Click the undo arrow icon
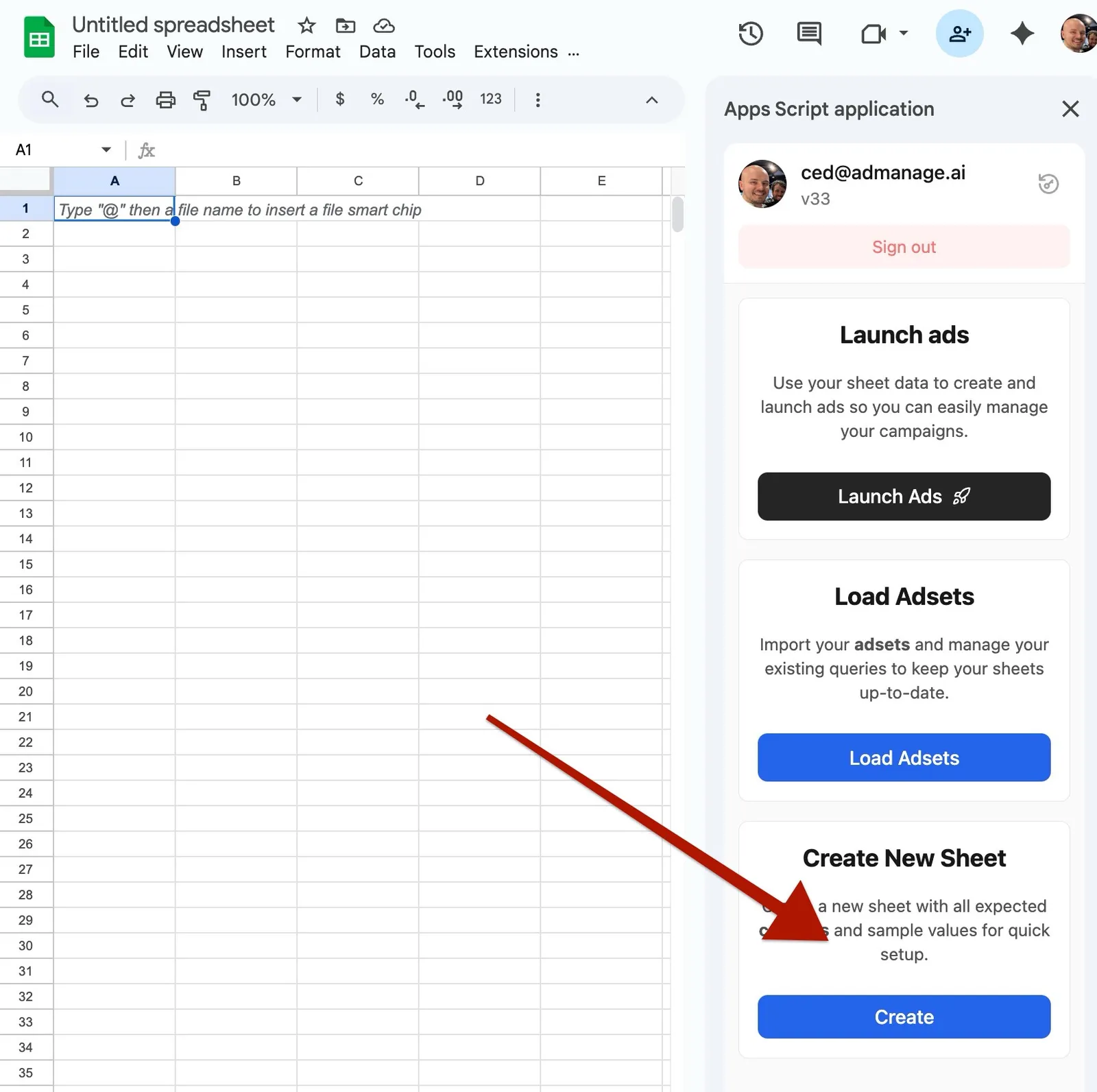Viewport: 1097px width, 1092px height. click(x=91, y=100)
